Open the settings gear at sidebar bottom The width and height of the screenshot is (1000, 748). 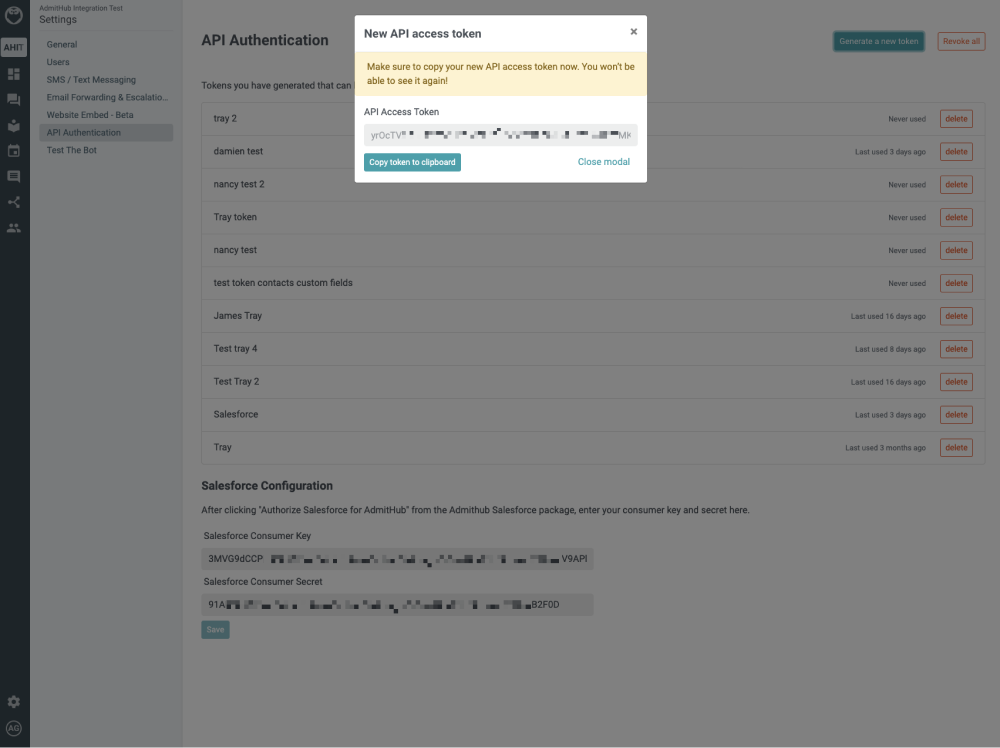point(14,701)
